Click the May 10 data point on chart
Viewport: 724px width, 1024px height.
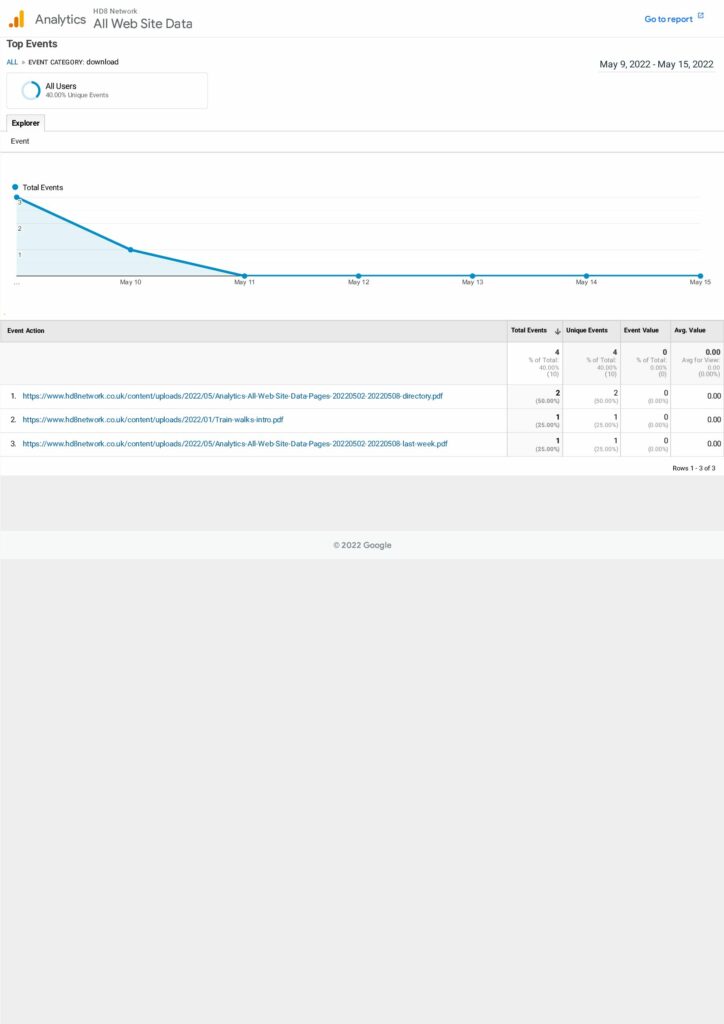click(130, 249)
